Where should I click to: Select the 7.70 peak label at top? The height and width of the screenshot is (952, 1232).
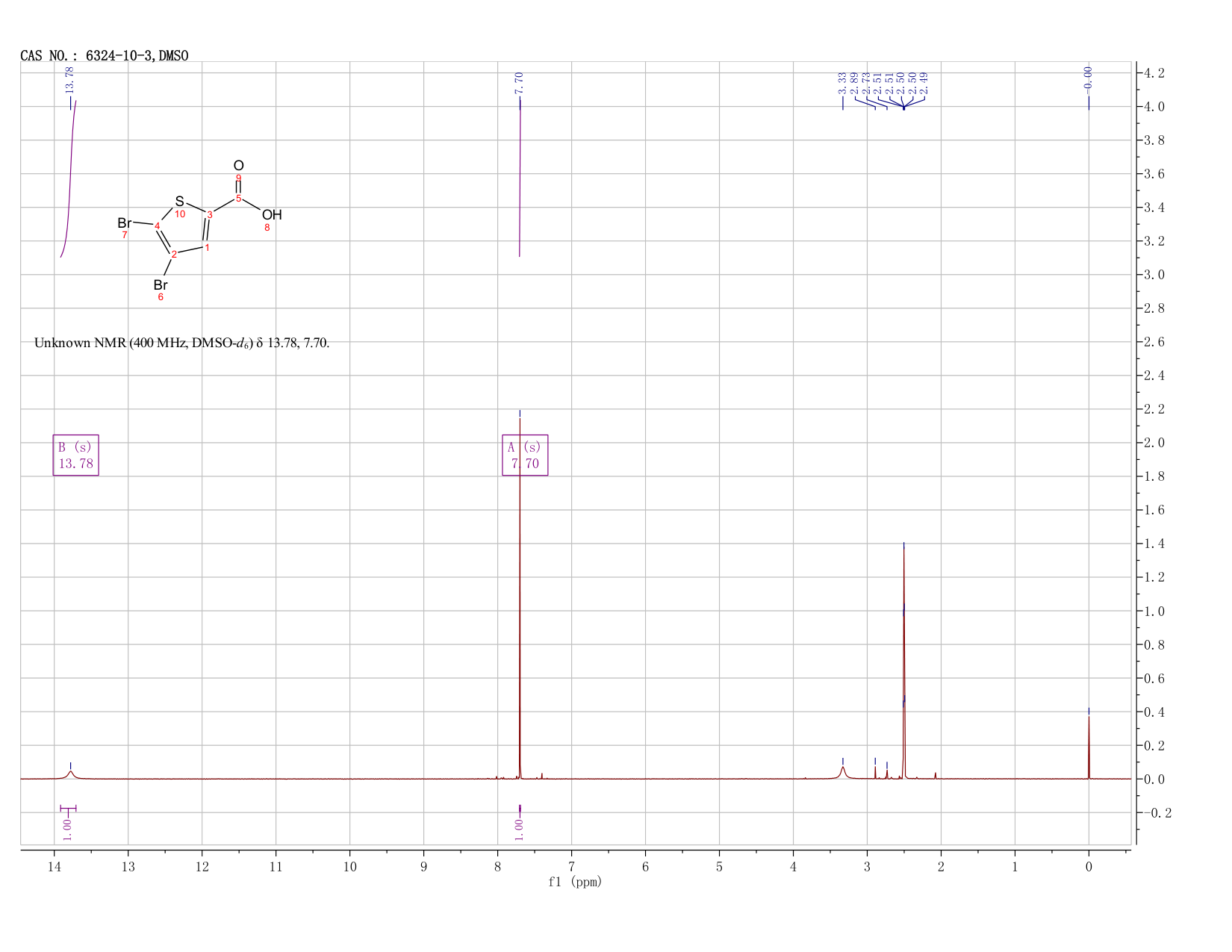point(519,84)
